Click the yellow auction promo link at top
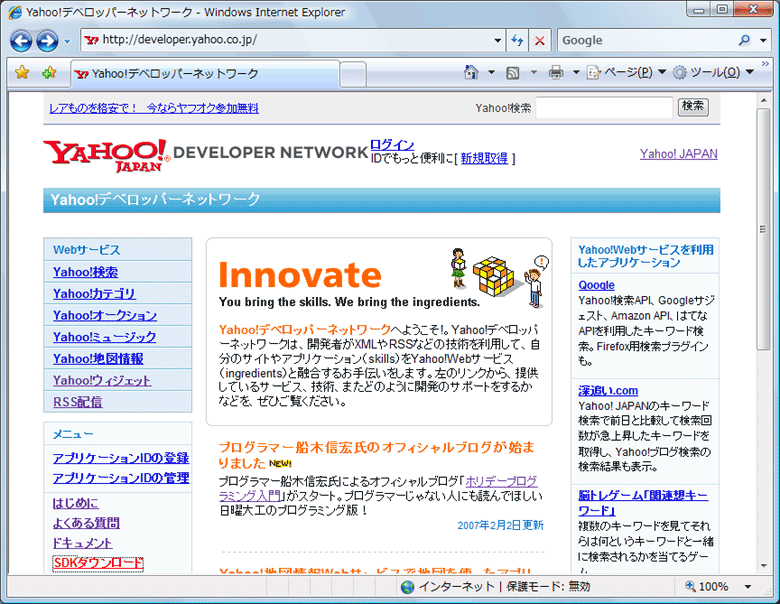This screenshot has width=780, height=604. 154,108
